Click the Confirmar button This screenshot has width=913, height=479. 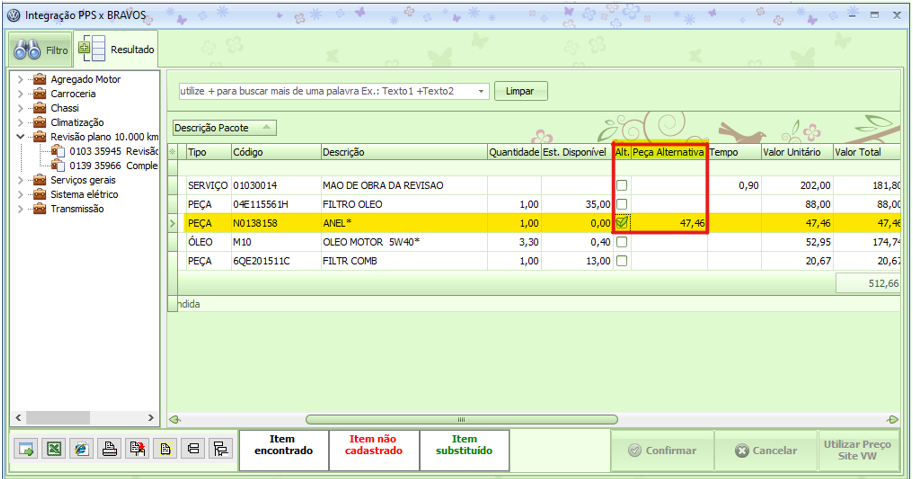click(663, 450)
